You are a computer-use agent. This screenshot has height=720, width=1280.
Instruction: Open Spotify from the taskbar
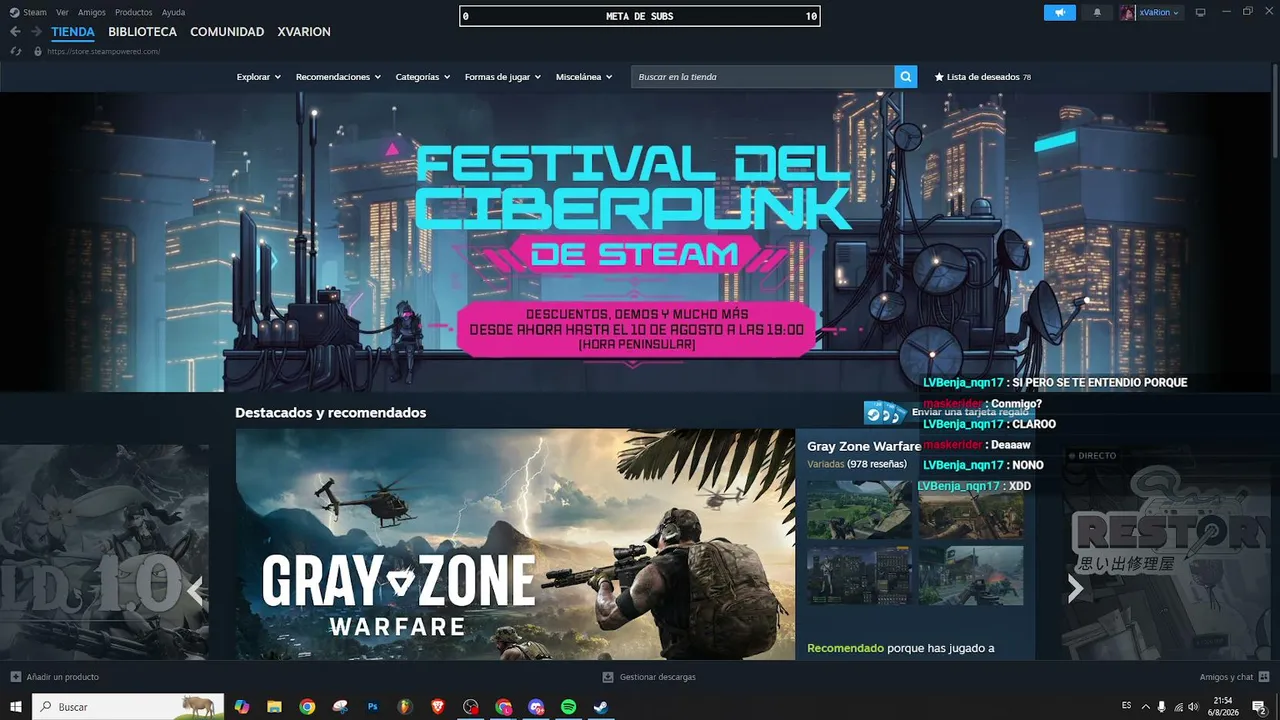pos(568,707)
